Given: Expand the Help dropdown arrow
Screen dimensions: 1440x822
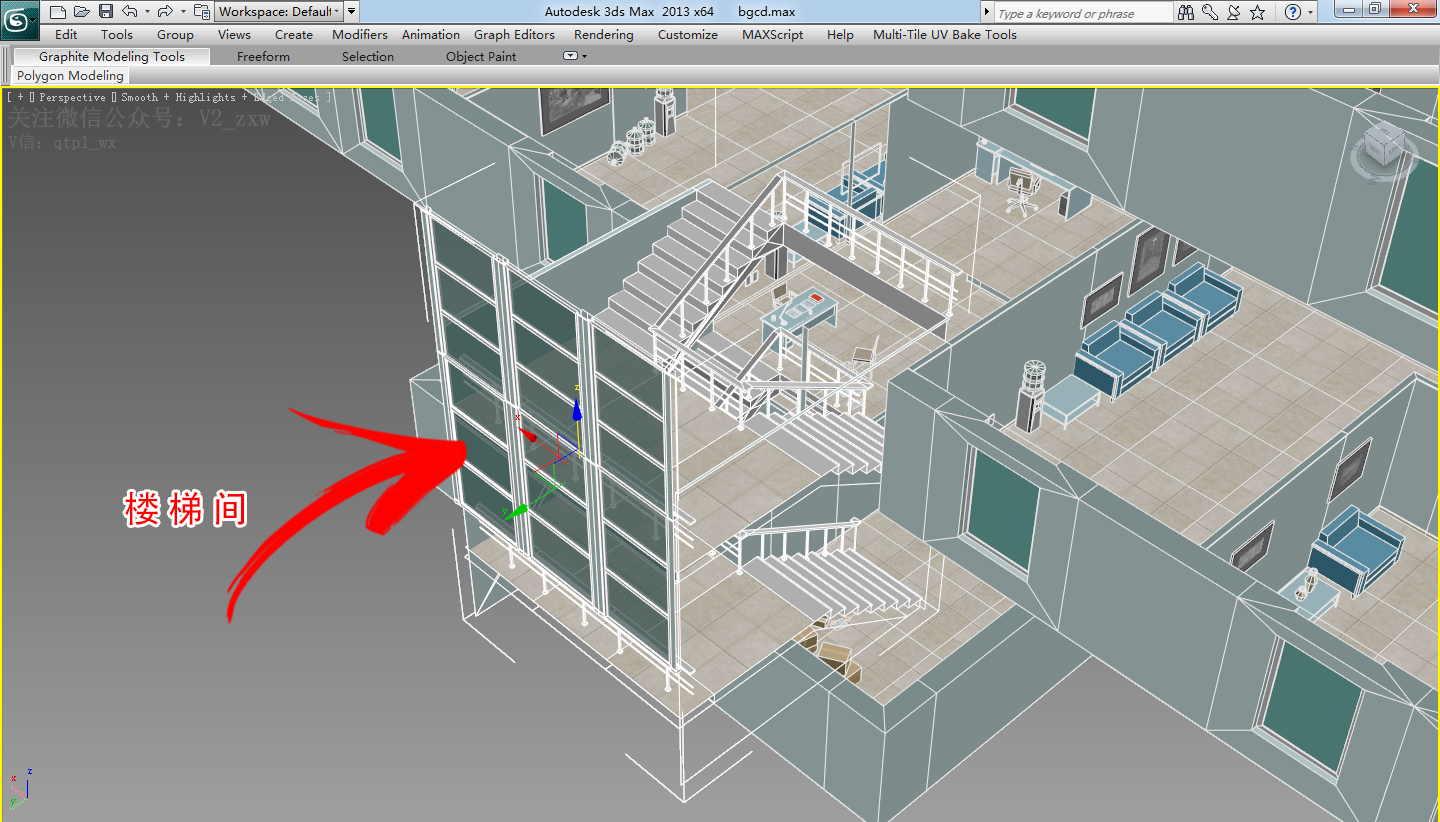Looking at the screenshot, I should coord(1310,12).
